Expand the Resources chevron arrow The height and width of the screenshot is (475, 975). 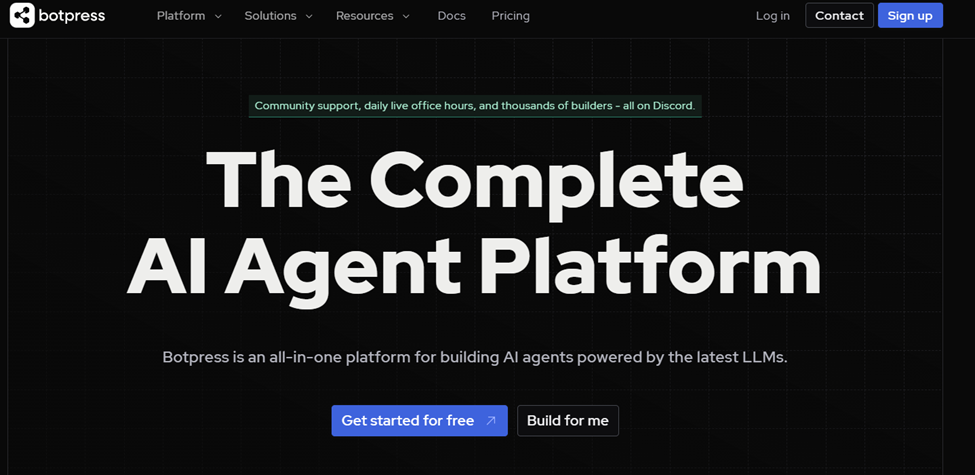(406, 17)
